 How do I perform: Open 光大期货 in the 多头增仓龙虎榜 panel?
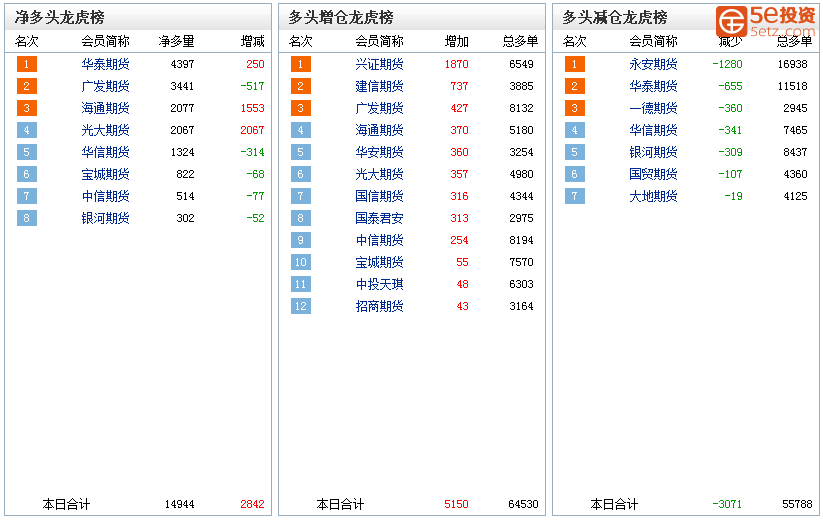point(379,174)
